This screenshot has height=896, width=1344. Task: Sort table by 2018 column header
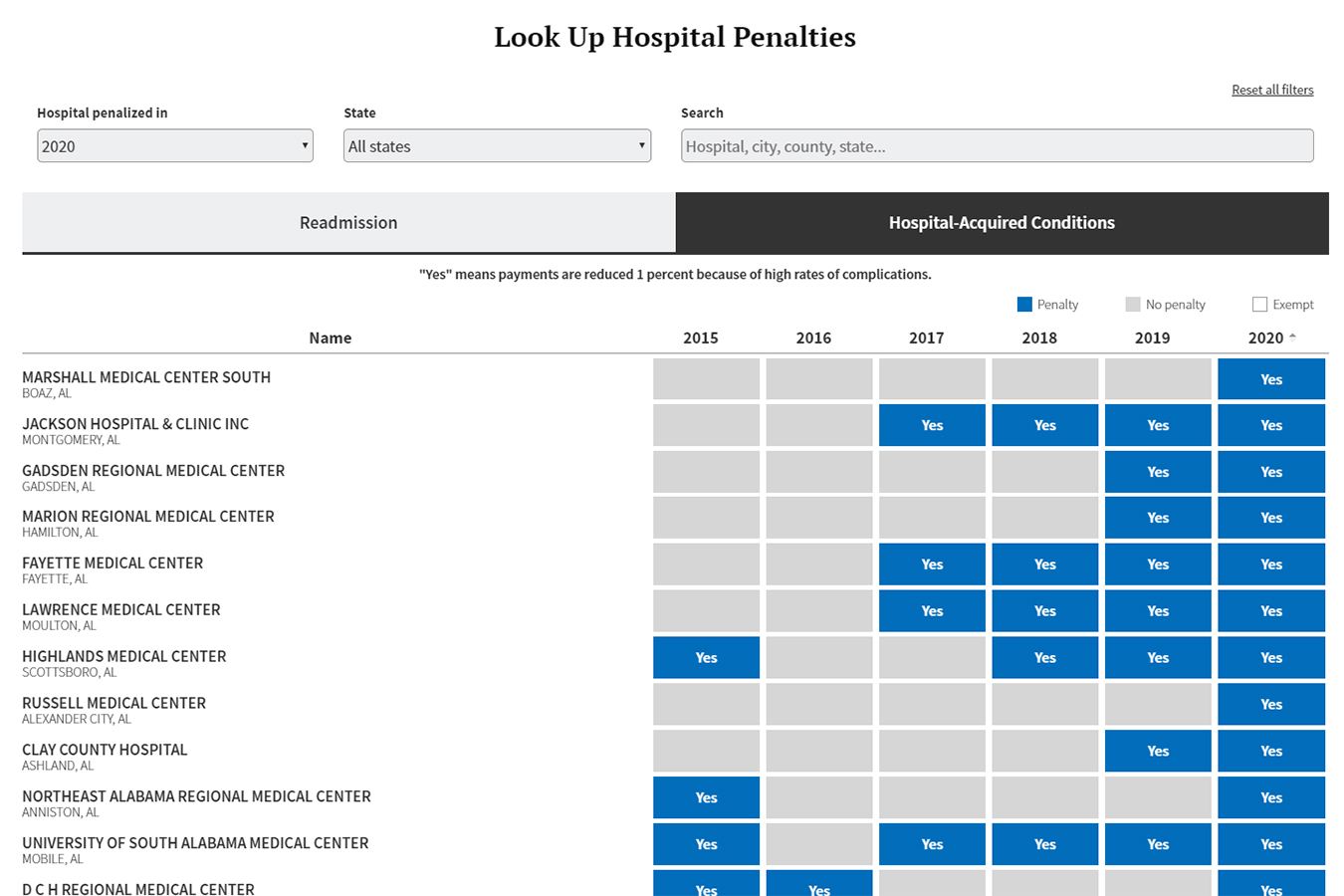(x=1038, y=338)
